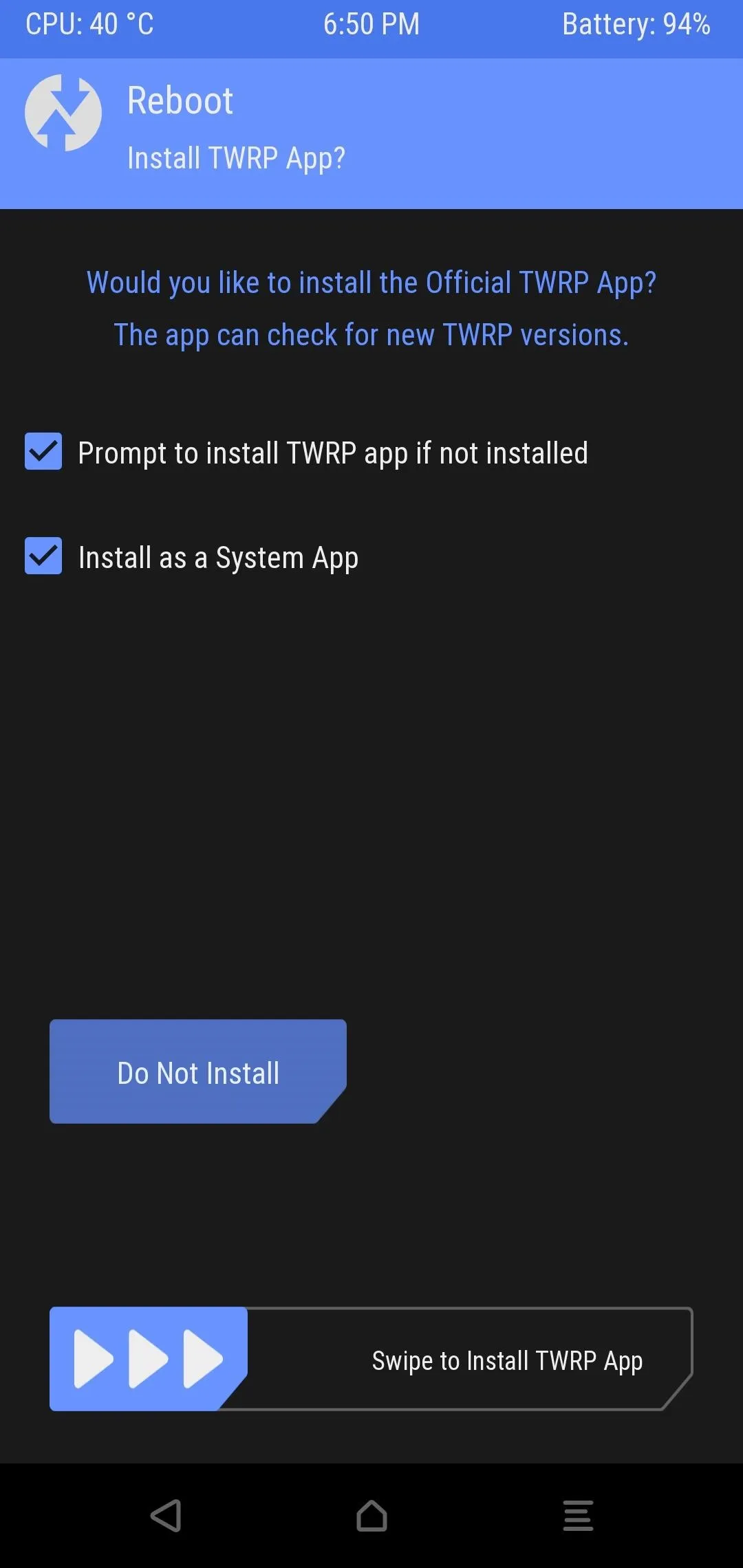Tap the Install as a System App label
The width and height of the screenshot is (743, 1568).
[218, 558]
